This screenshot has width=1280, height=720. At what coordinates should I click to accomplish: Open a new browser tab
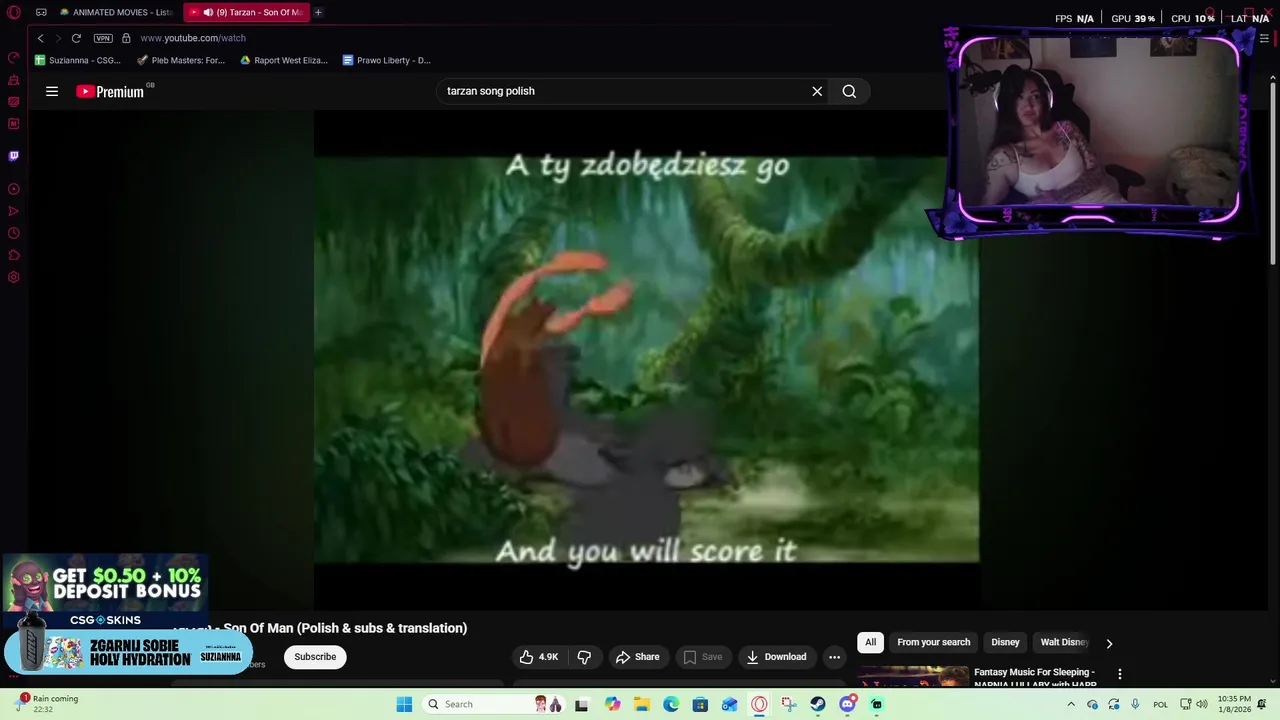click(x=318, y=13)
